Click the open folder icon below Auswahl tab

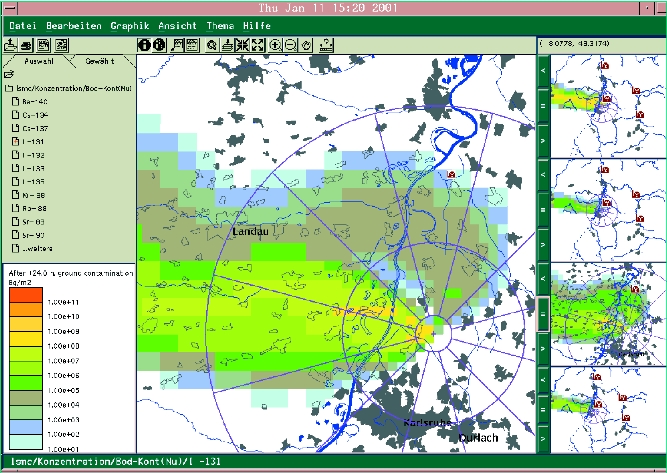coord(9,74)
